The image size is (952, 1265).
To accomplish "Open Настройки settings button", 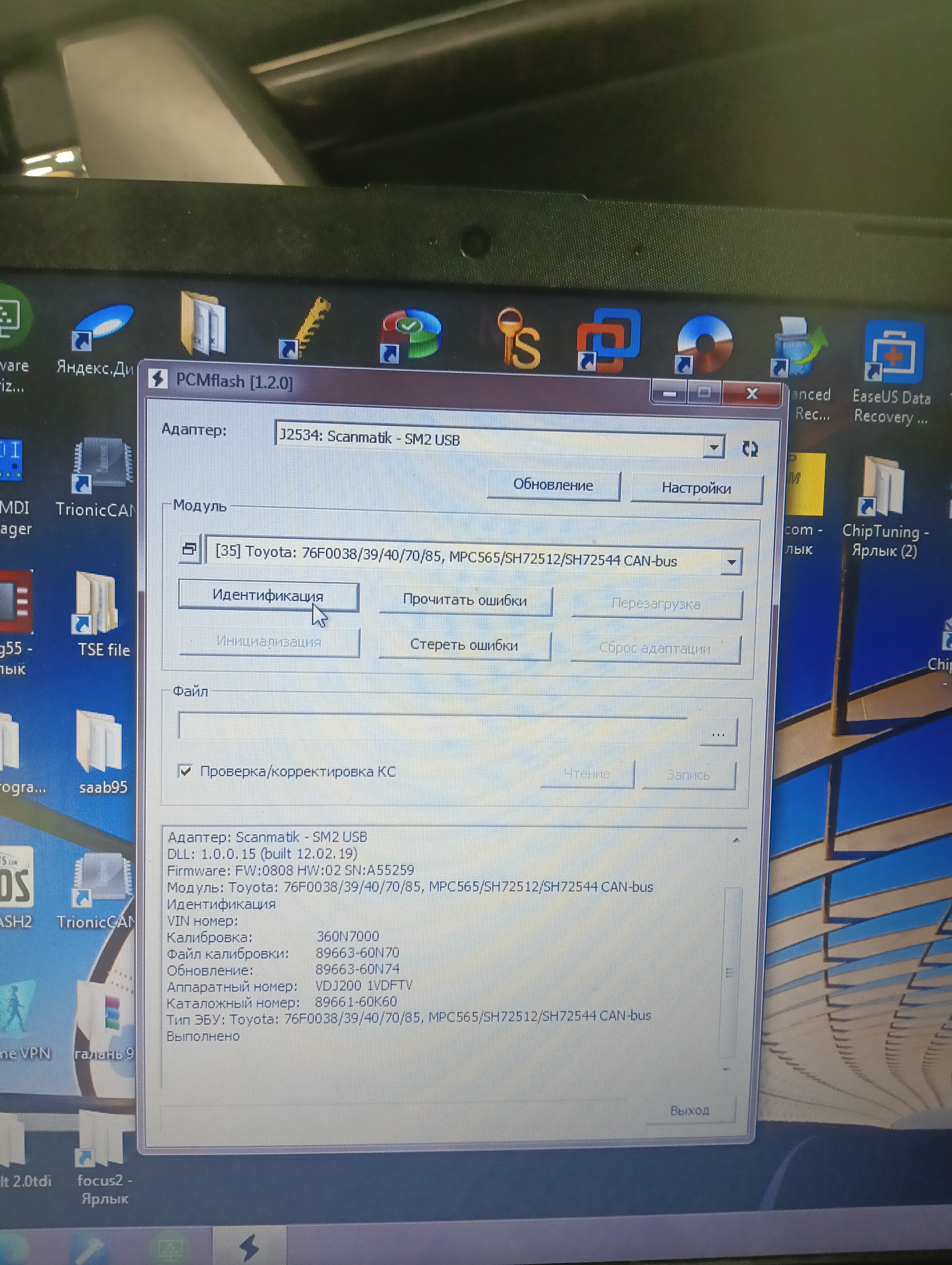I will click(x=695, y=488).
